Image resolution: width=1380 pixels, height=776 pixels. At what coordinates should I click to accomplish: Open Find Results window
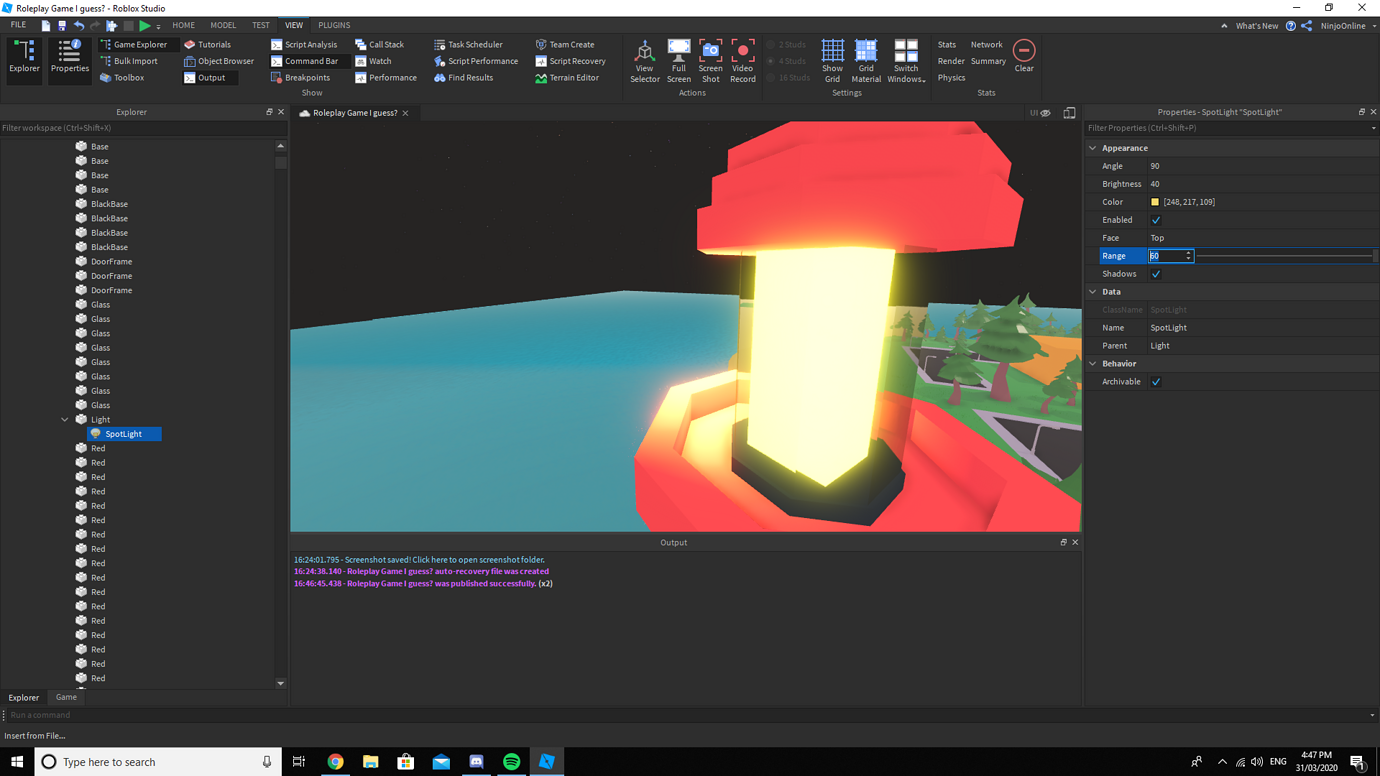463,77
